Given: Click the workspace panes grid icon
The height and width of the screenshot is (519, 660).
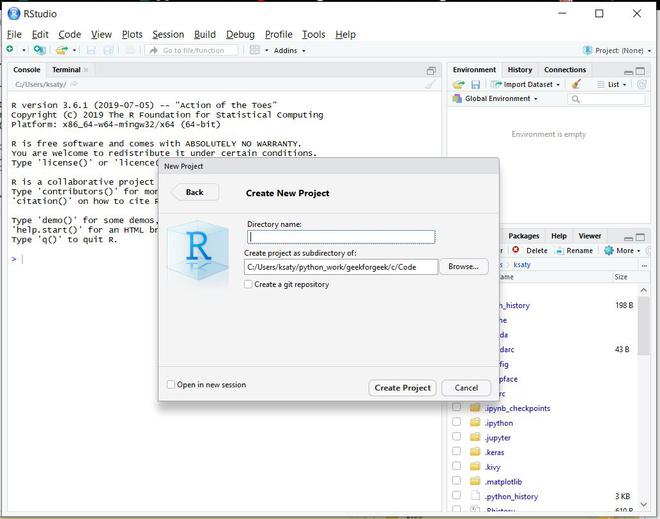Looking at the screenshot, I should tap(255, 50).
